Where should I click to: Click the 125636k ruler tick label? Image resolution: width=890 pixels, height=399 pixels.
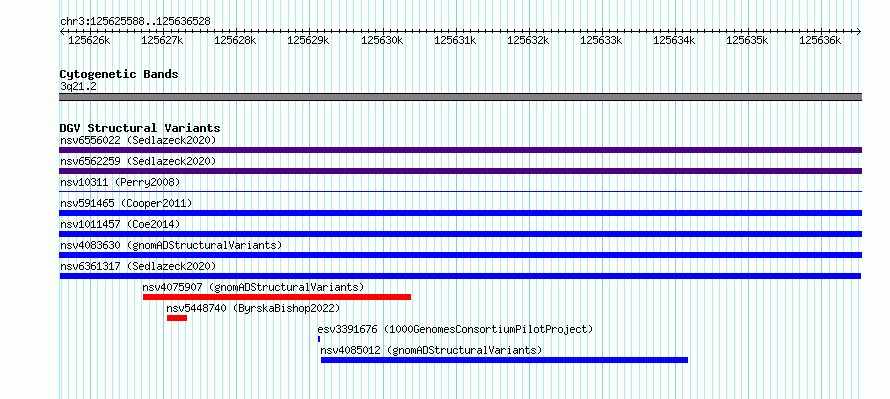pyautogui.click(x=821, y=40)
